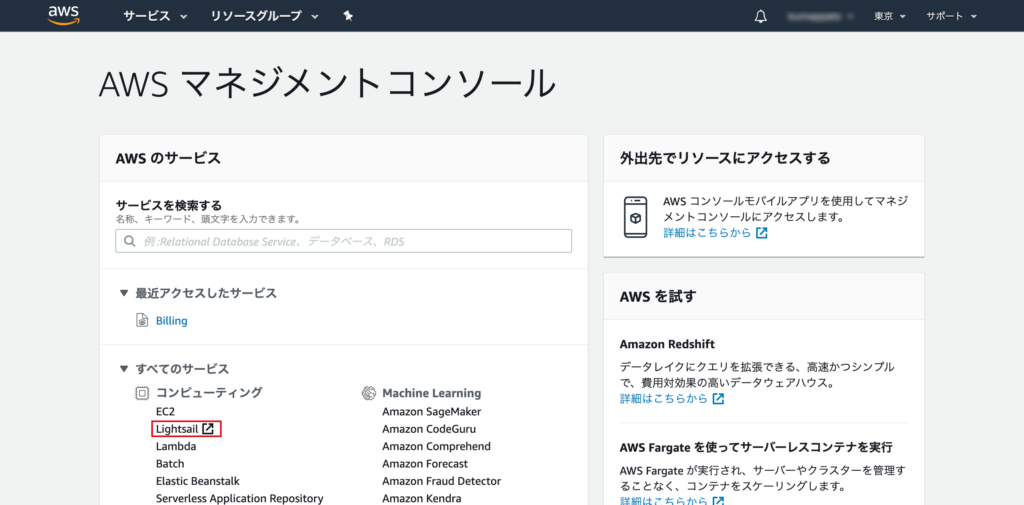Image resolution: width=1024 pixels, height=505 pixels.
Task: Click the Amazon Redshift heading
Action: coord(667,344)
